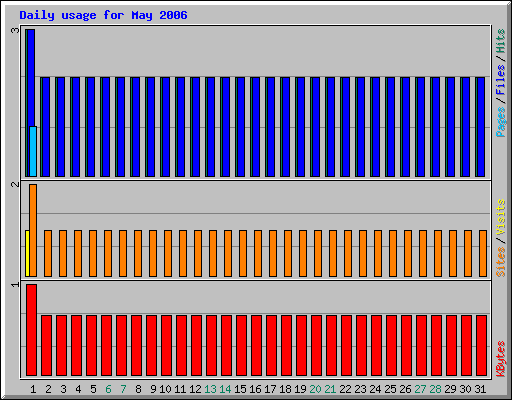Select the blue Files bar above day 31
The width and height of the screenshot is (512, 400).
(481, 127)
